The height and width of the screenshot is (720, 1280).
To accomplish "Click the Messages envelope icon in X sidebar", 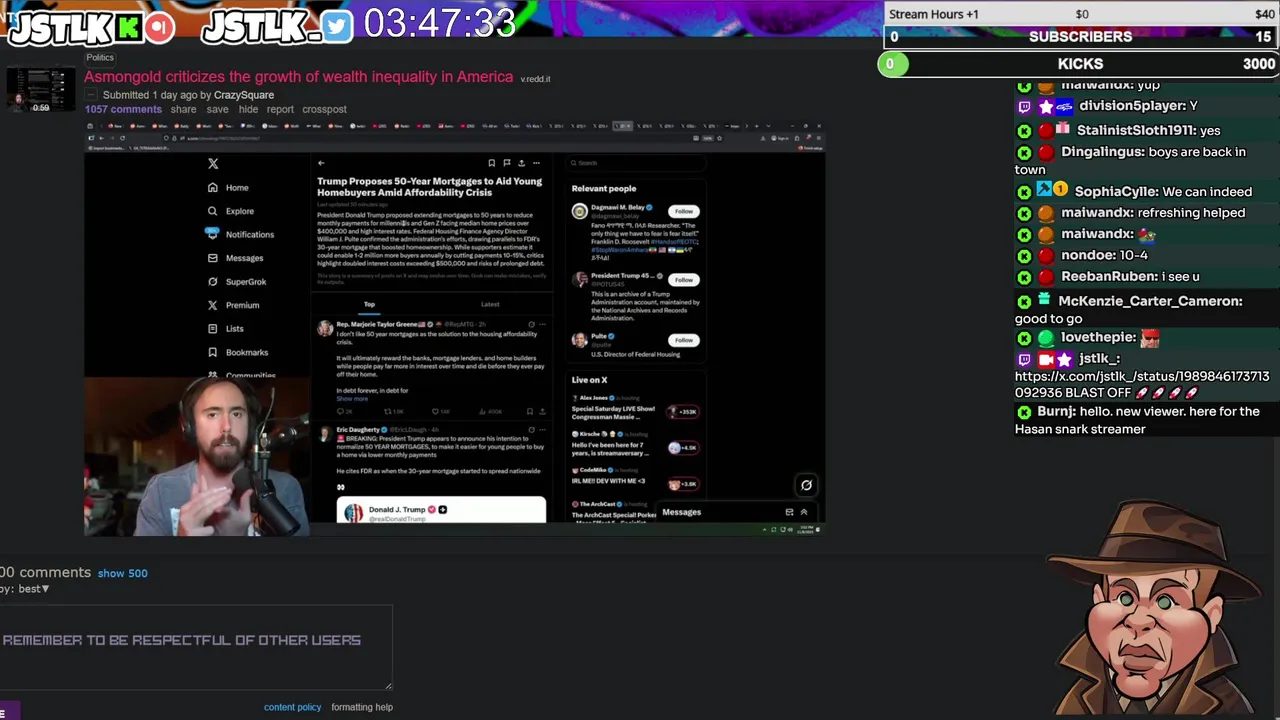I will point(212,258).
